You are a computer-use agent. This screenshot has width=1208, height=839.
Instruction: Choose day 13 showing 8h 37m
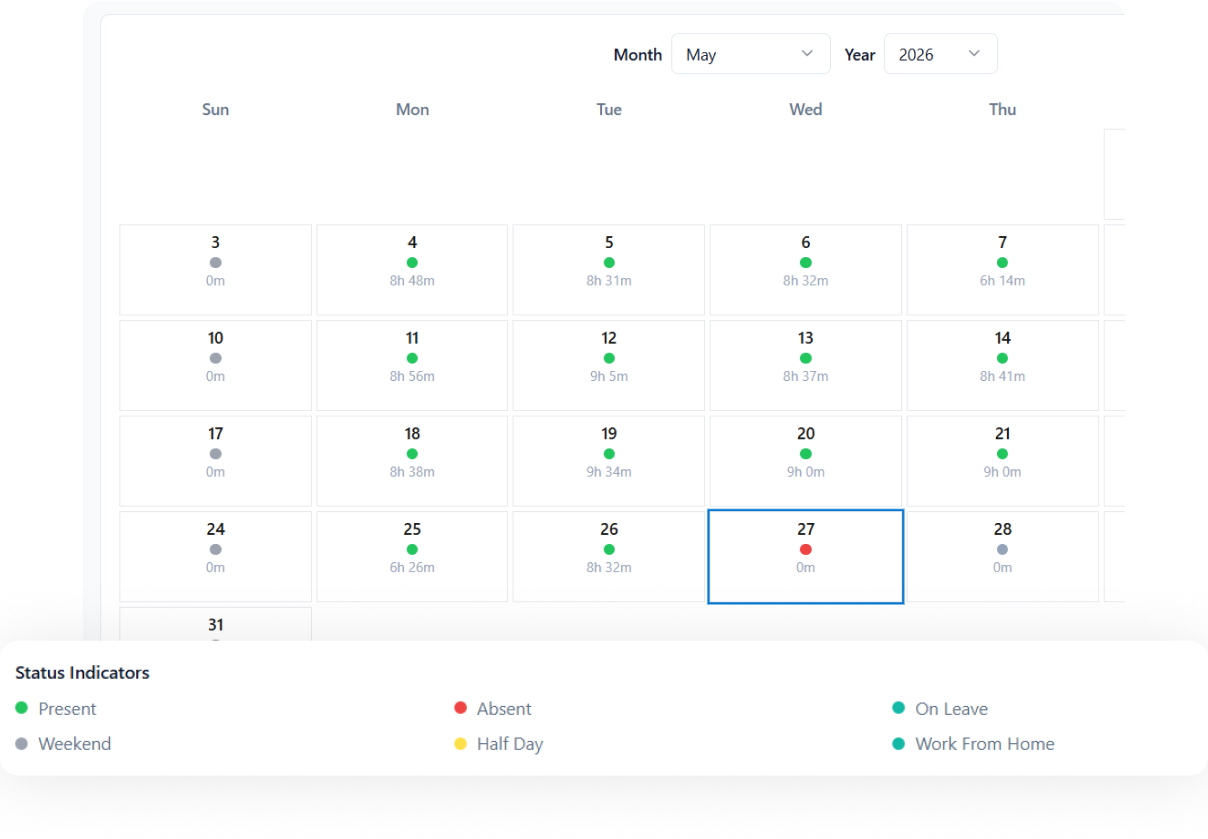point(806,365)
